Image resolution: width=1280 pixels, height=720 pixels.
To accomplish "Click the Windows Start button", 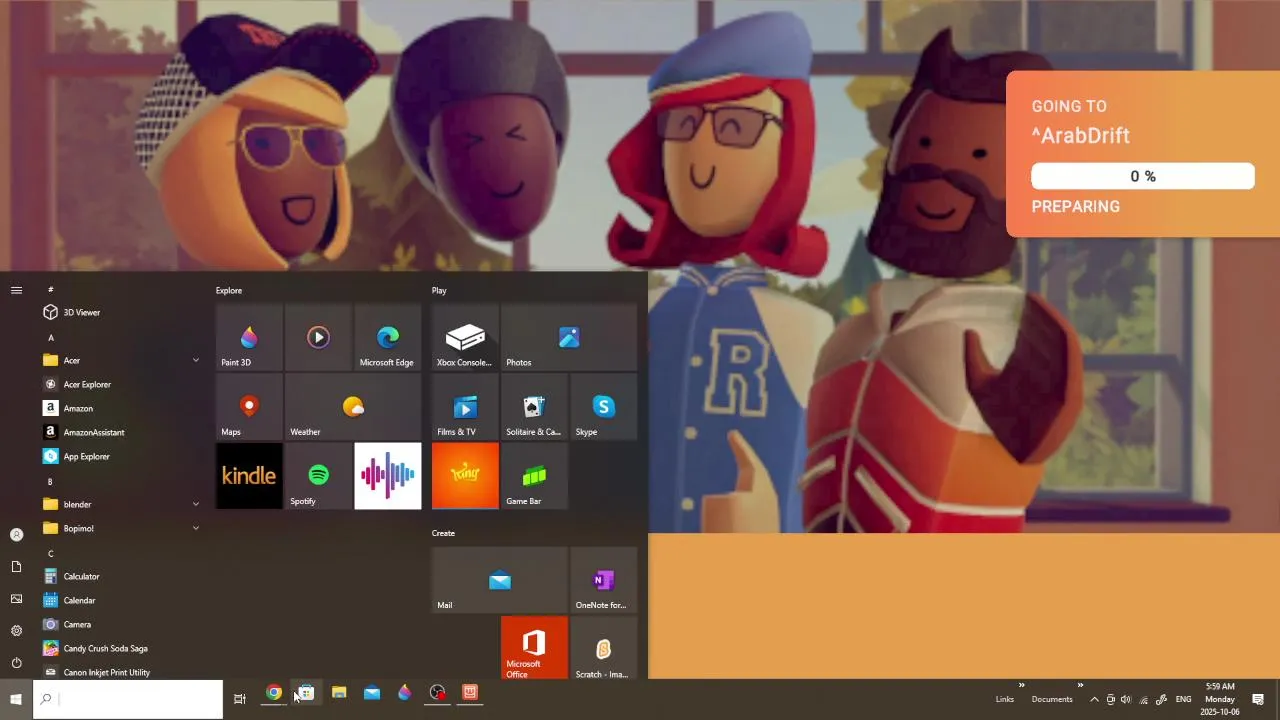I will (x=16, y=699).
